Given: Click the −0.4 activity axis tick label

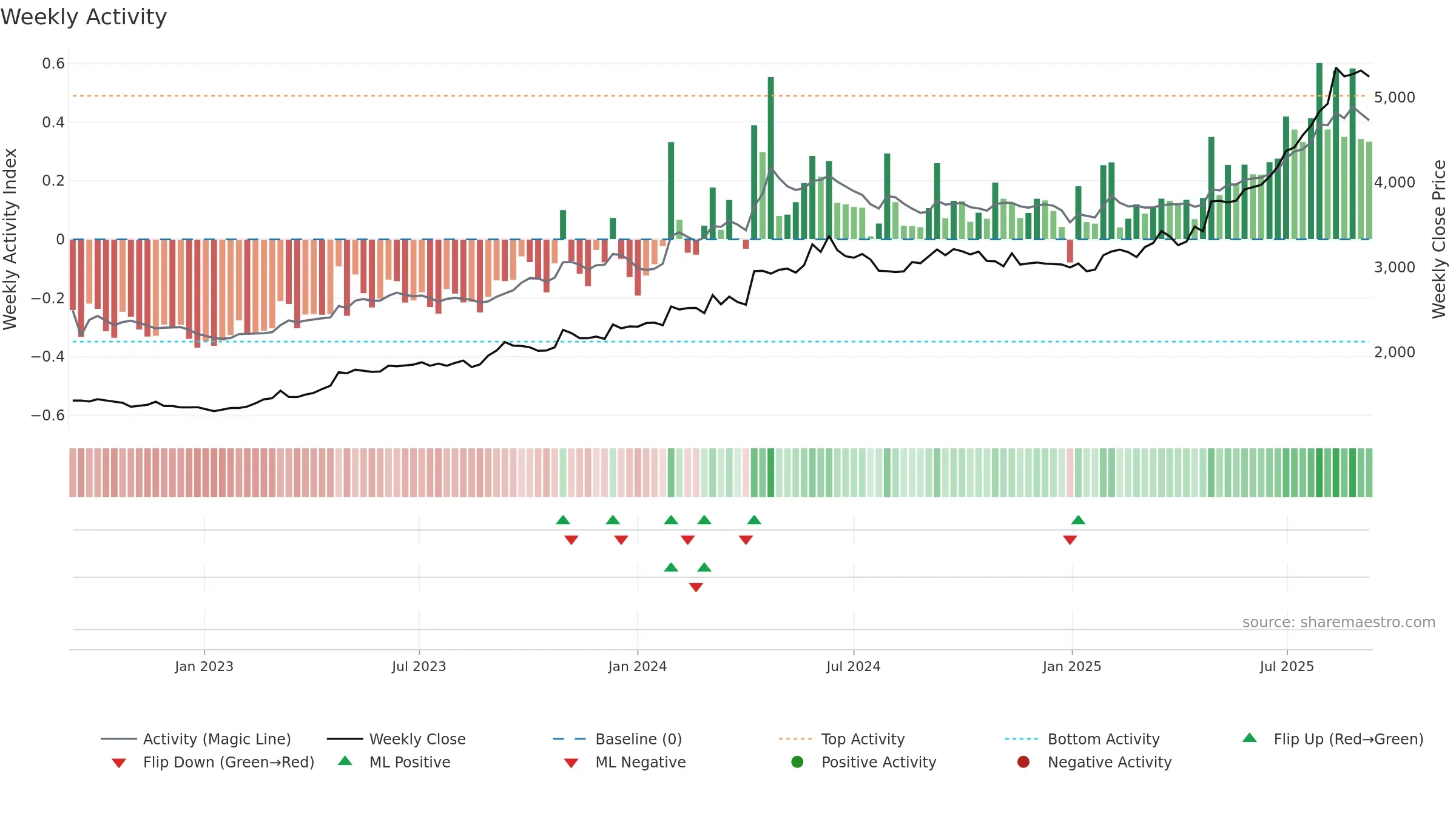Looking at the screenshot, I should 48,356.
